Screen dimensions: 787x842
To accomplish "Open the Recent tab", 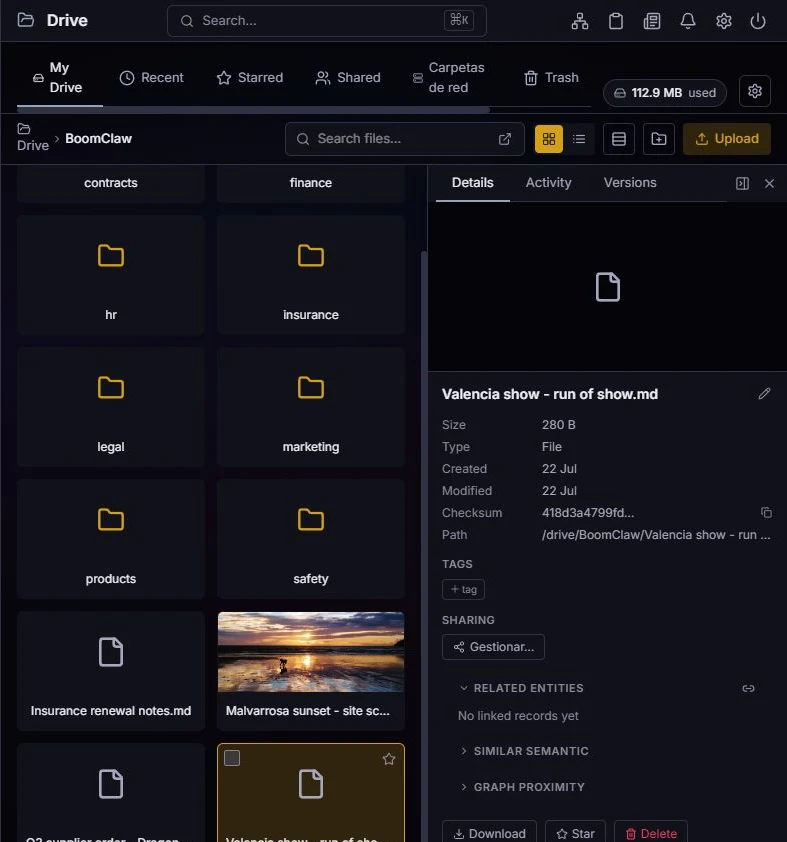I will coord(151,78).
